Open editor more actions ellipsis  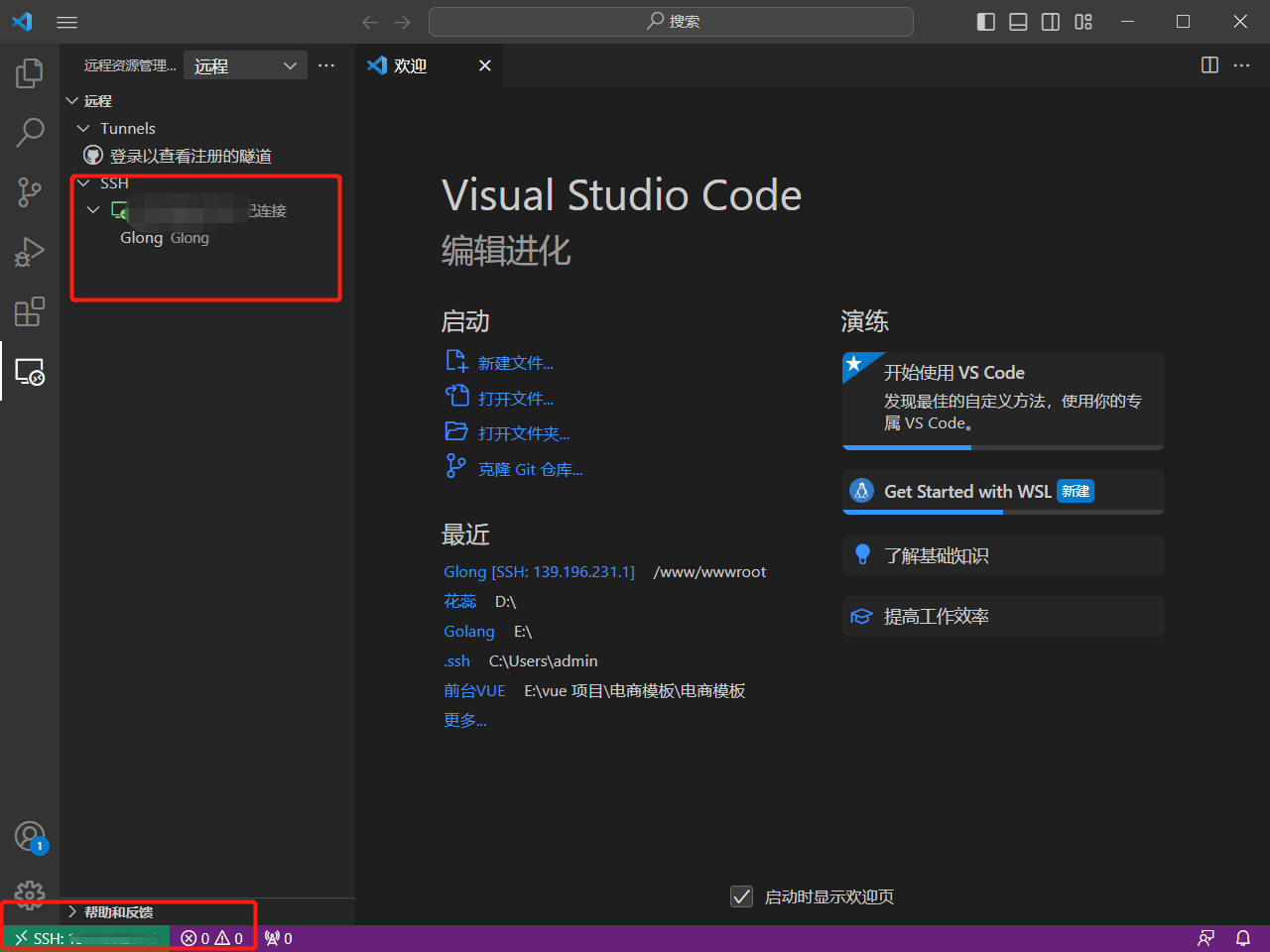[x=1241, y=65]
